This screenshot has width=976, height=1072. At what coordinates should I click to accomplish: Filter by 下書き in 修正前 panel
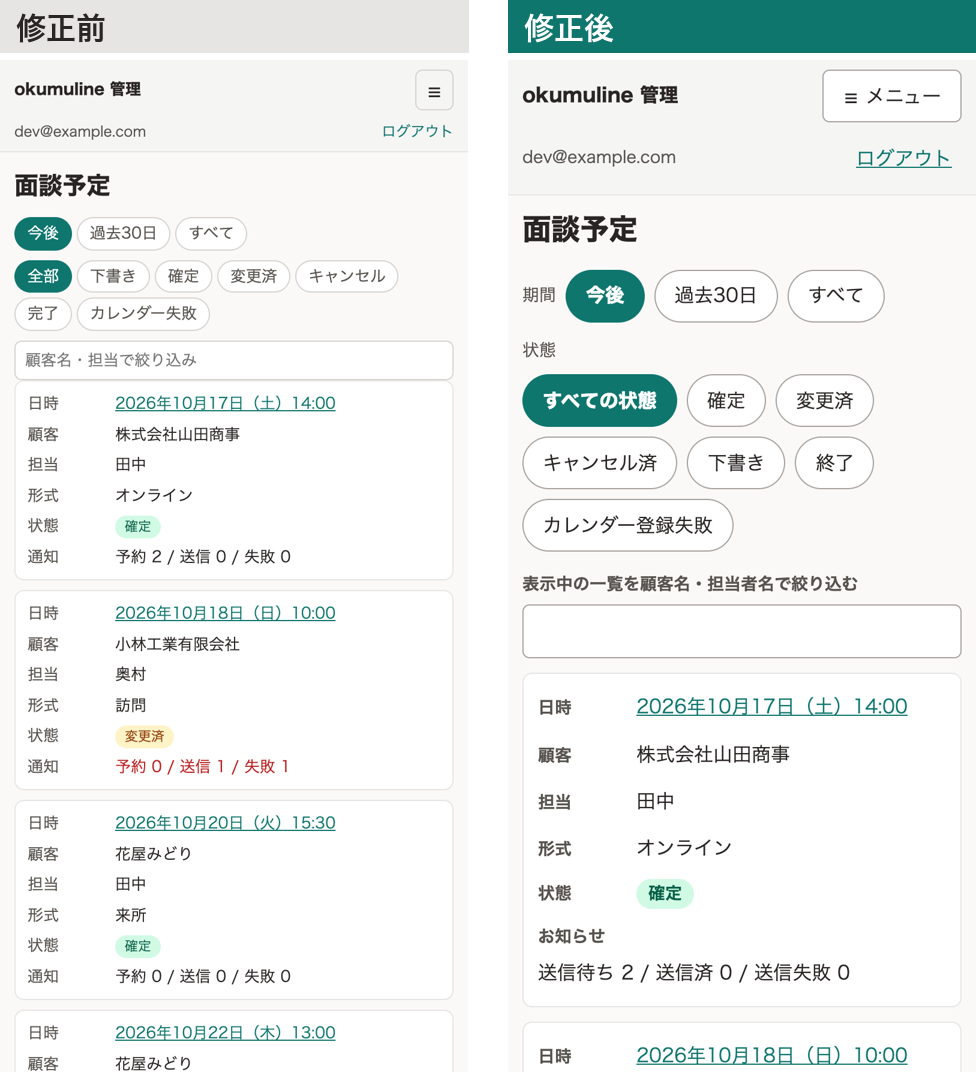[113, 276]
